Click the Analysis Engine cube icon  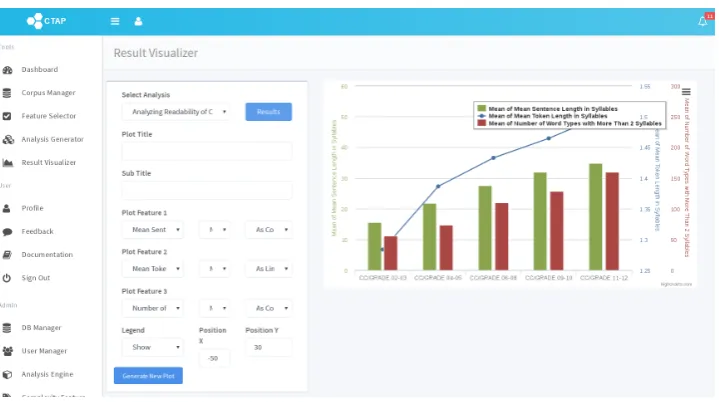(7, 374)
